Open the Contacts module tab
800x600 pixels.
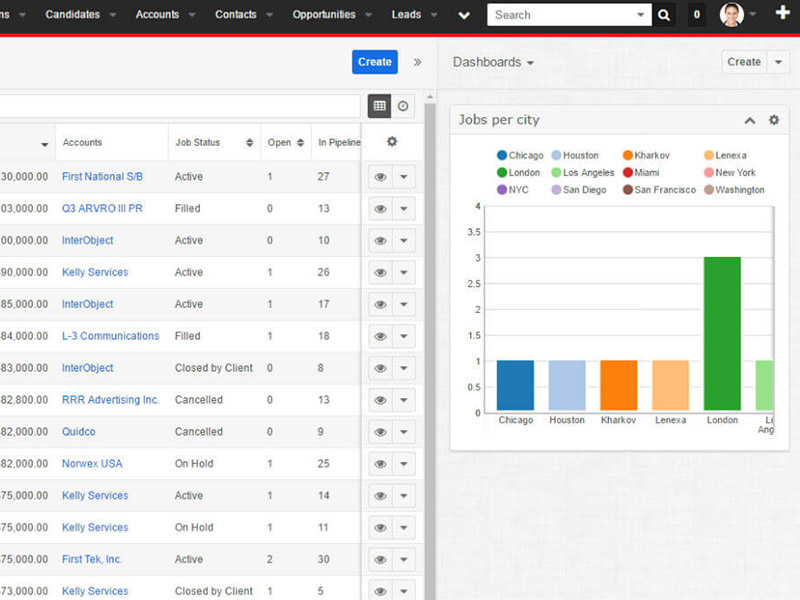pyautogui.click(x=236, y=14)
